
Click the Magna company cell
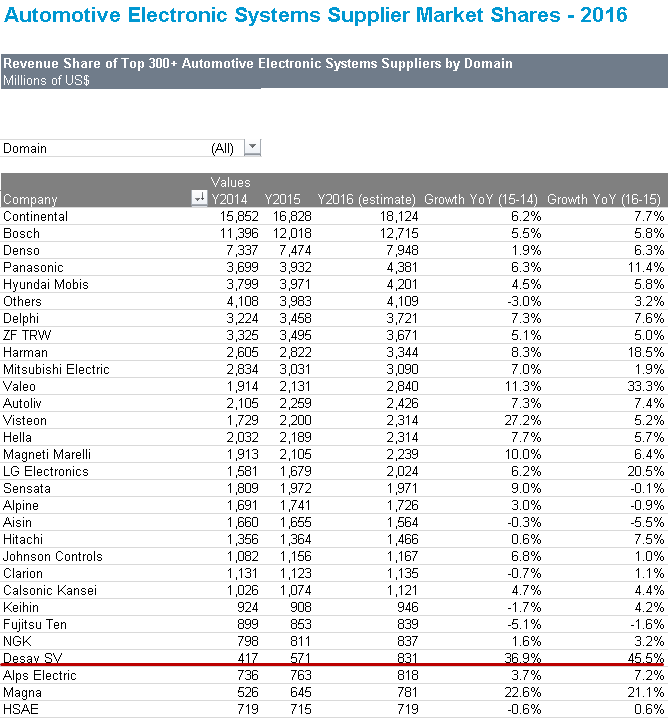(22, 692)
